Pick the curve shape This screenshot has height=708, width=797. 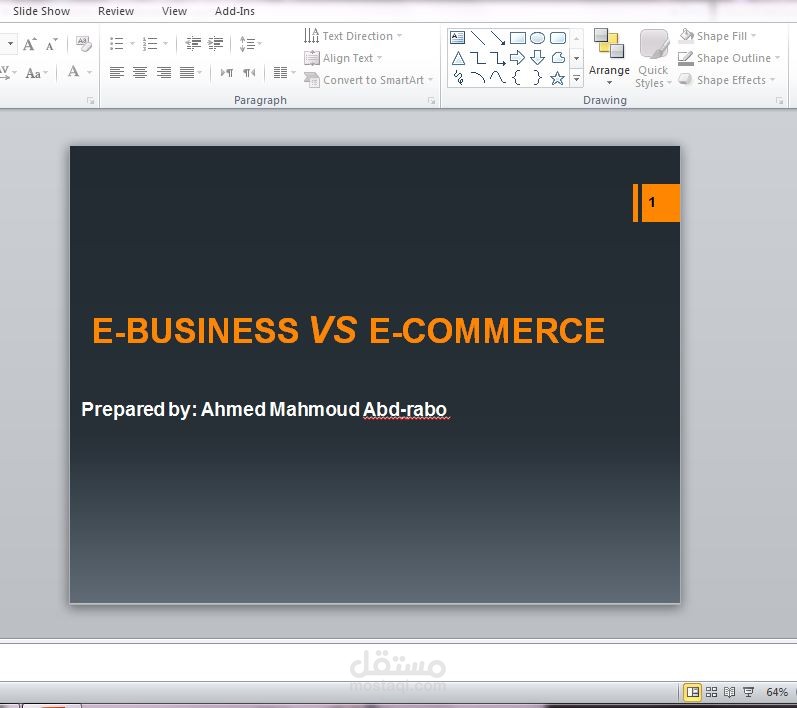pos(498,78)
